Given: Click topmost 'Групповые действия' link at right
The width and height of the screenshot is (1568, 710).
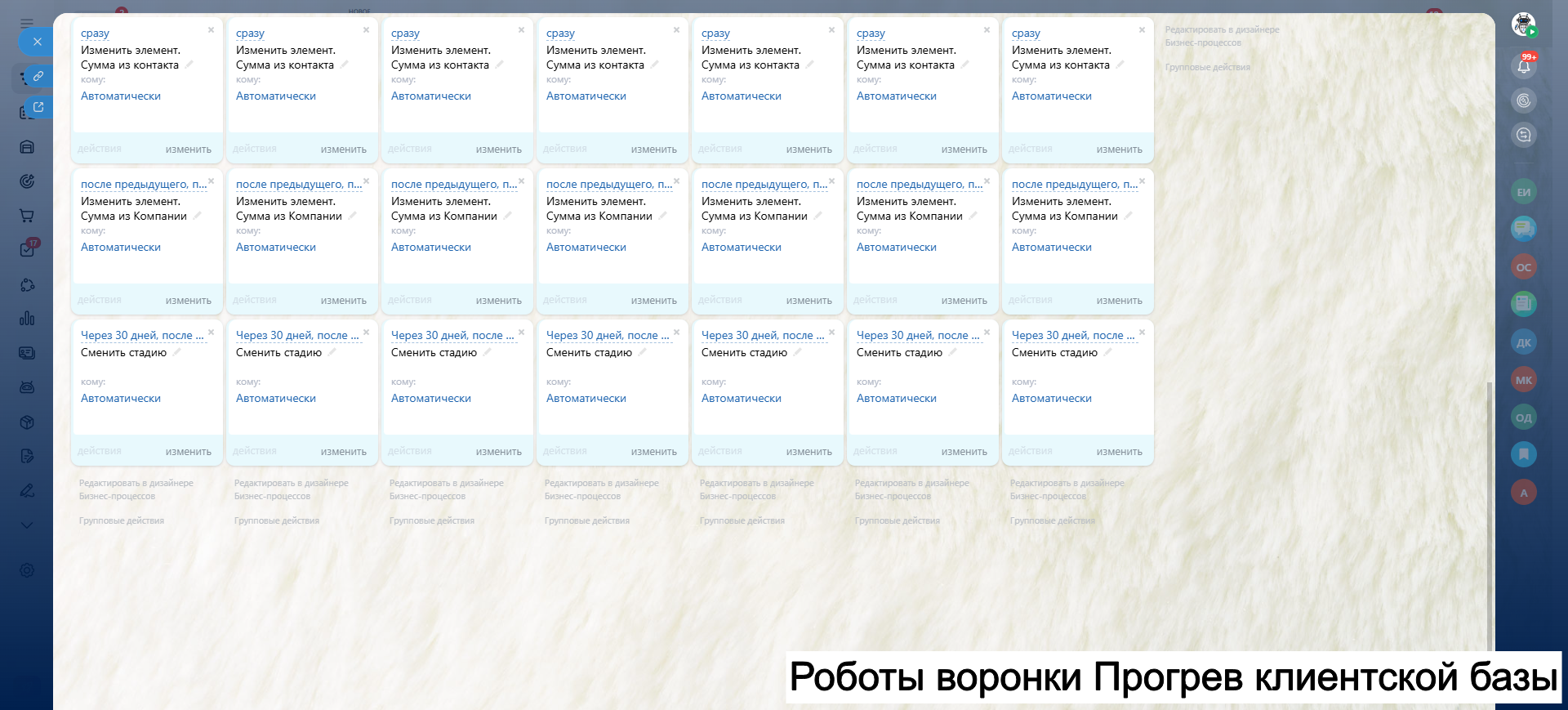Looking at the screenshot, I should click(x=1208, y=67).
